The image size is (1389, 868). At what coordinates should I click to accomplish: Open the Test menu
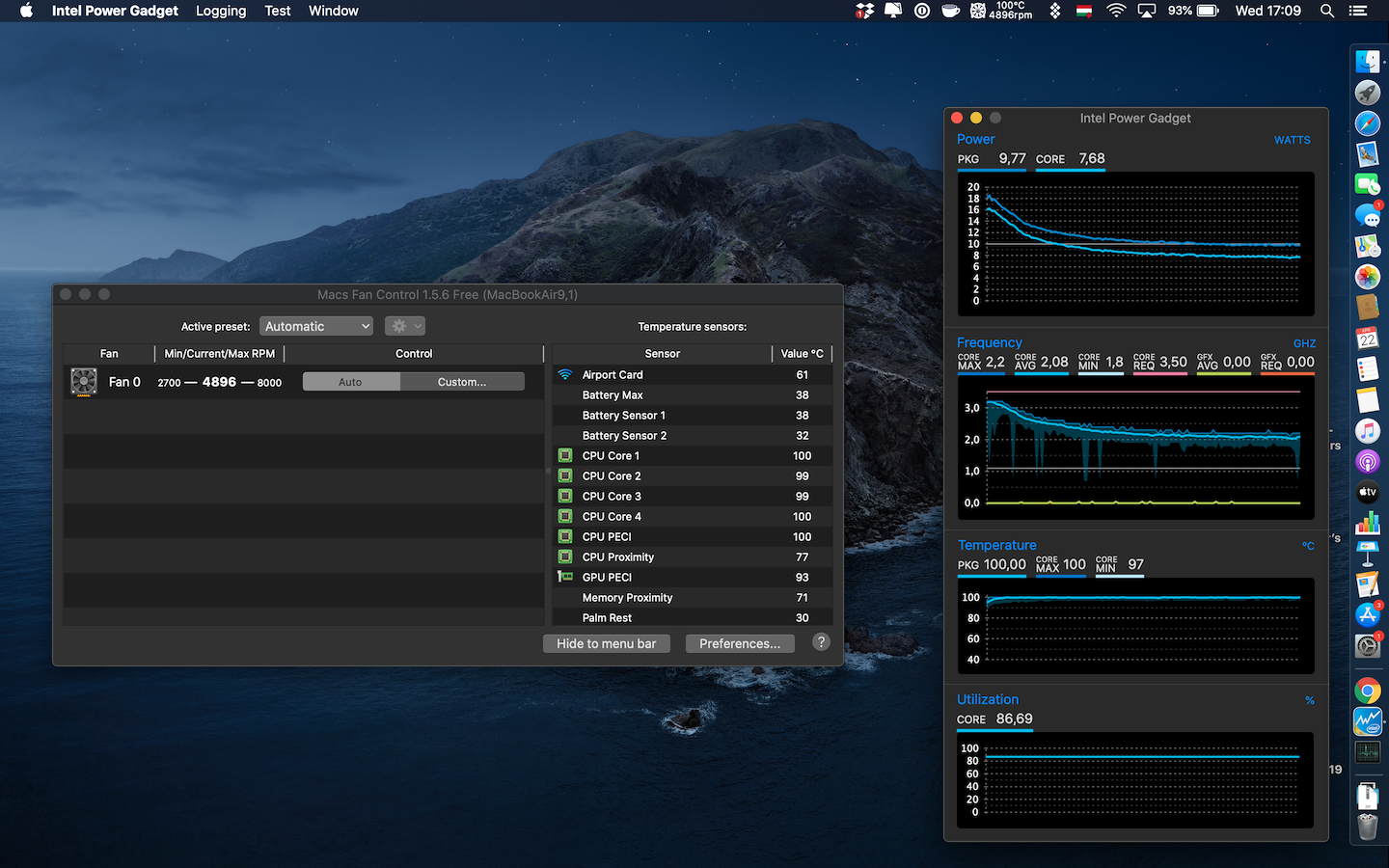click(278, 11)
